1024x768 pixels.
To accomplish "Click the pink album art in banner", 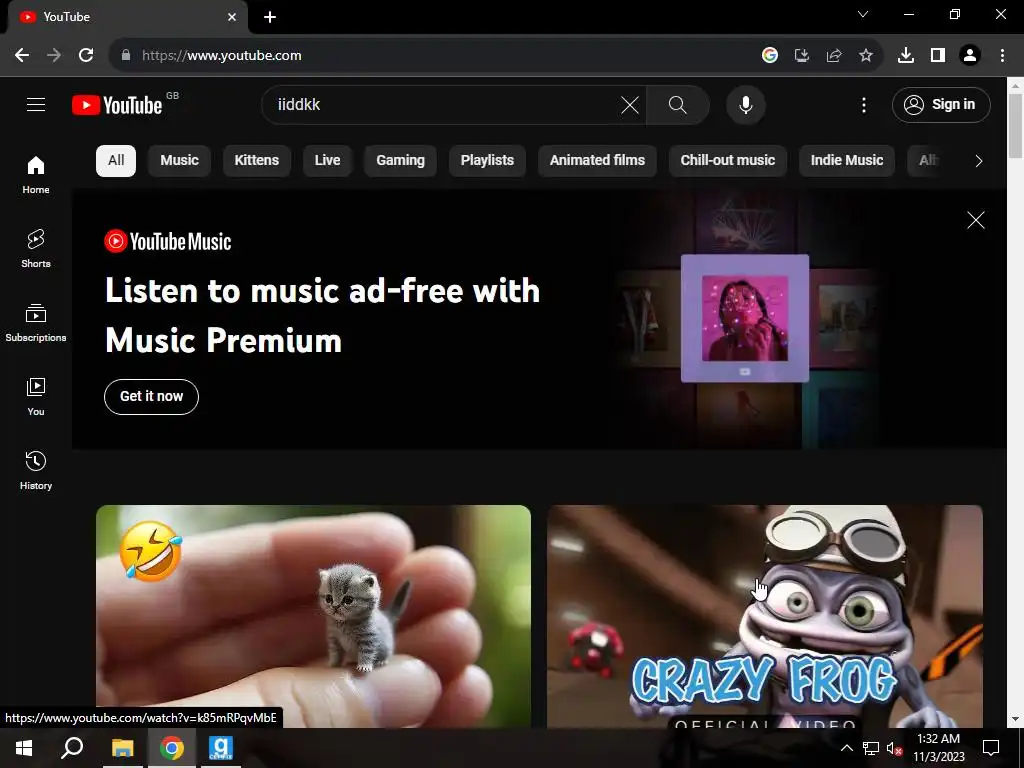I will (744, 318).
